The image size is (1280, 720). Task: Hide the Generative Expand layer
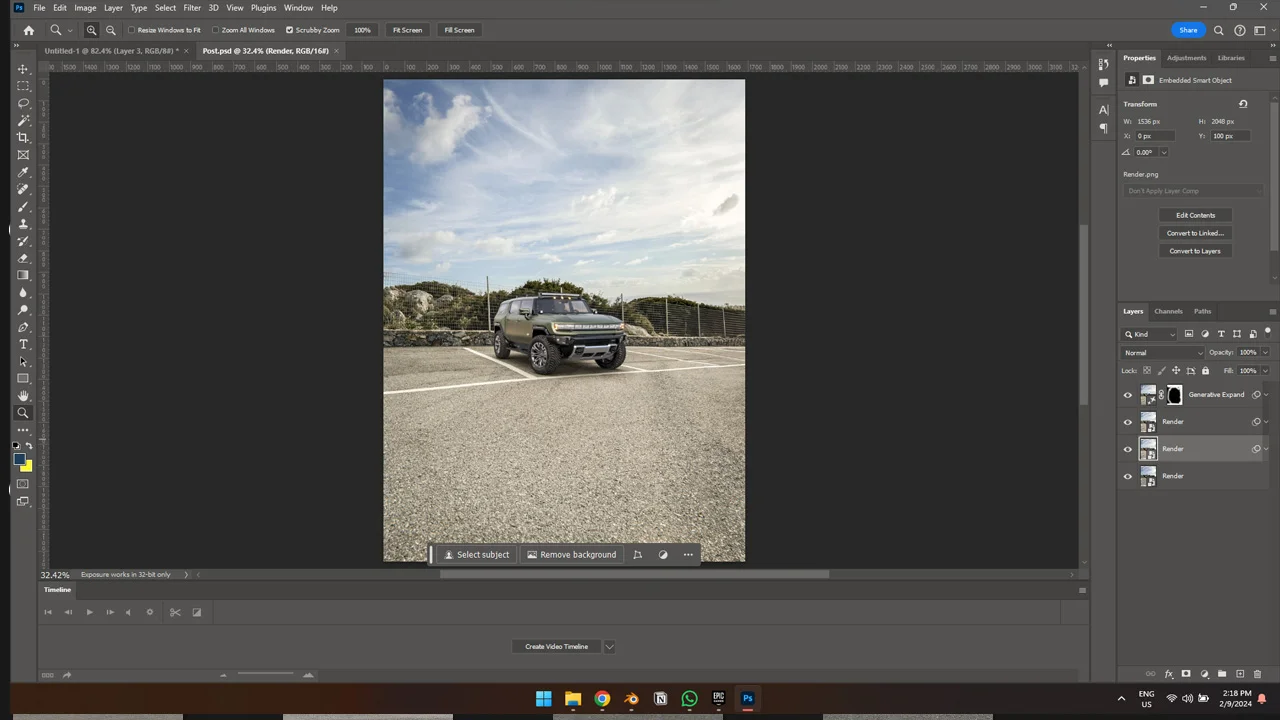[1128, 394]
